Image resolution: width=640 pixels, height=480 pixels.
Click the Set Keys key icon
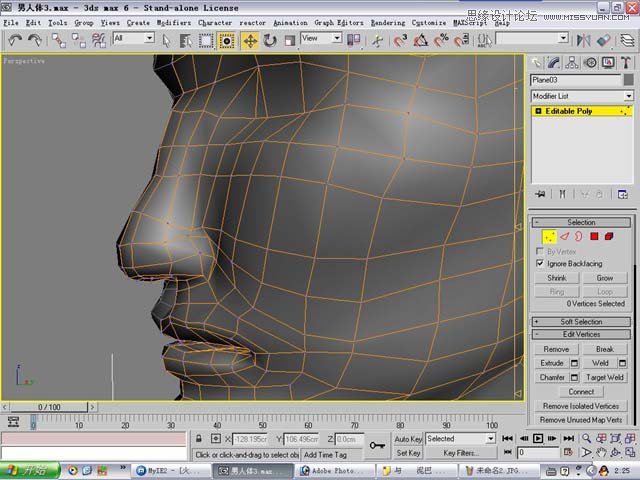pos(377,445)
